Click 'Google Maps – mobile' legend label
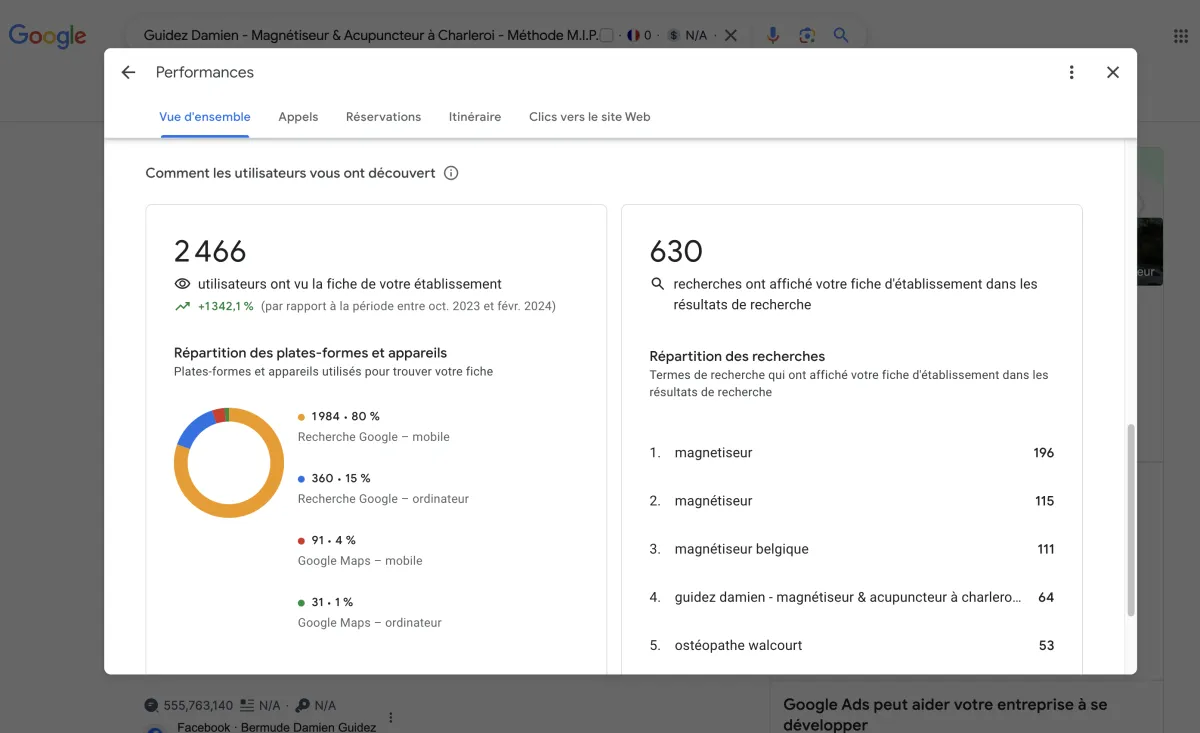The image size is (1200, 733). (x=360, y=561)
